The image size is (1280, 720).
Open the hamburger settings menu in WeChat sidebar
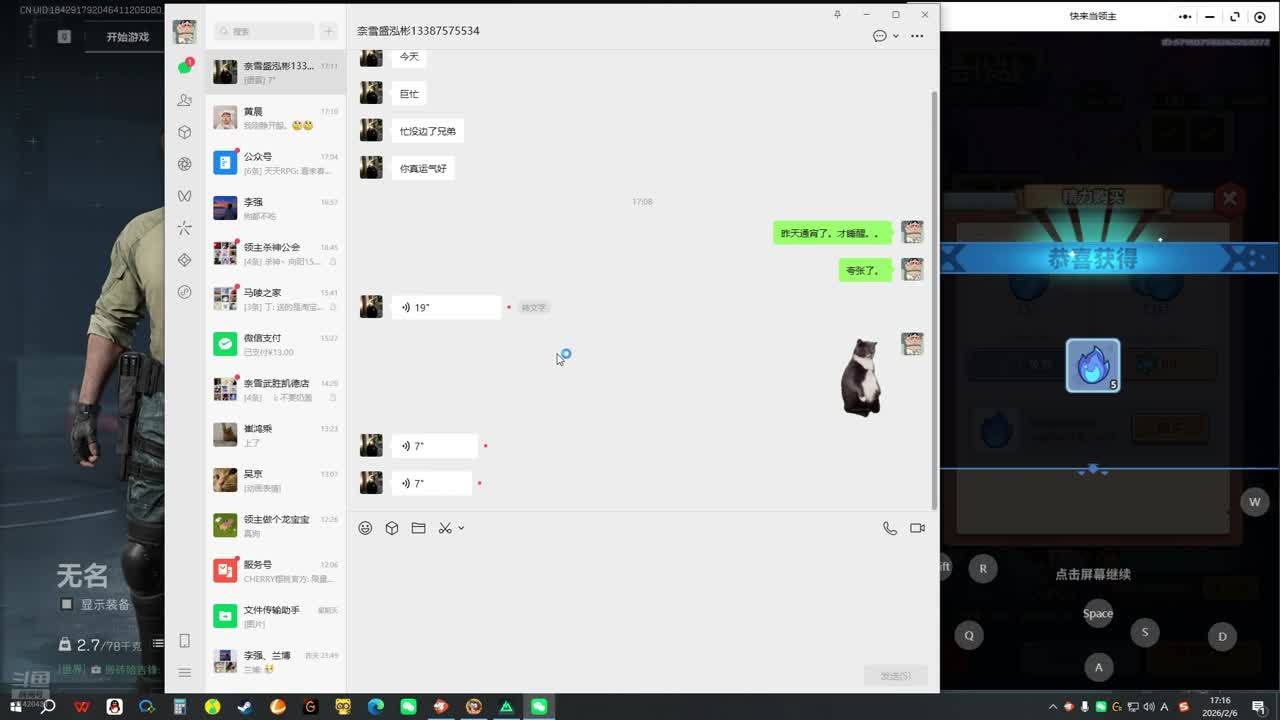pos(184,673)
